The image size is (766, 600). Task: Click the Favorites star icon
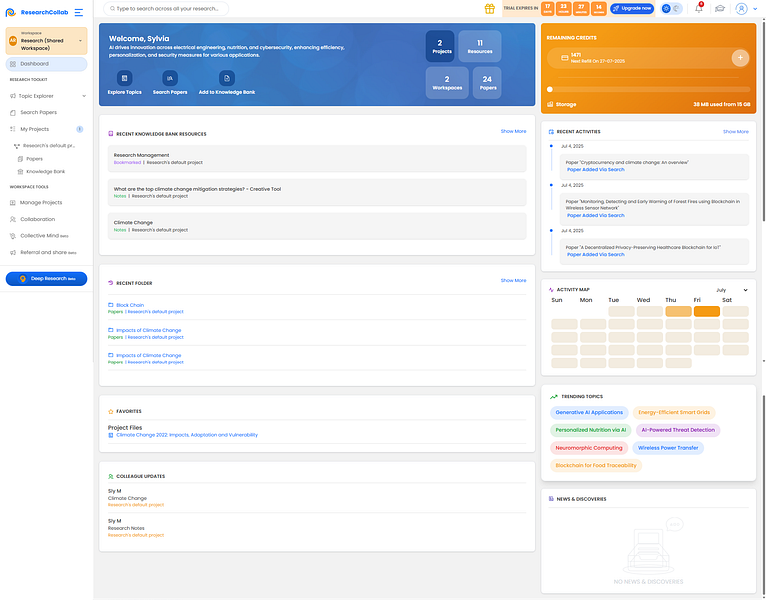coord(111,411)
